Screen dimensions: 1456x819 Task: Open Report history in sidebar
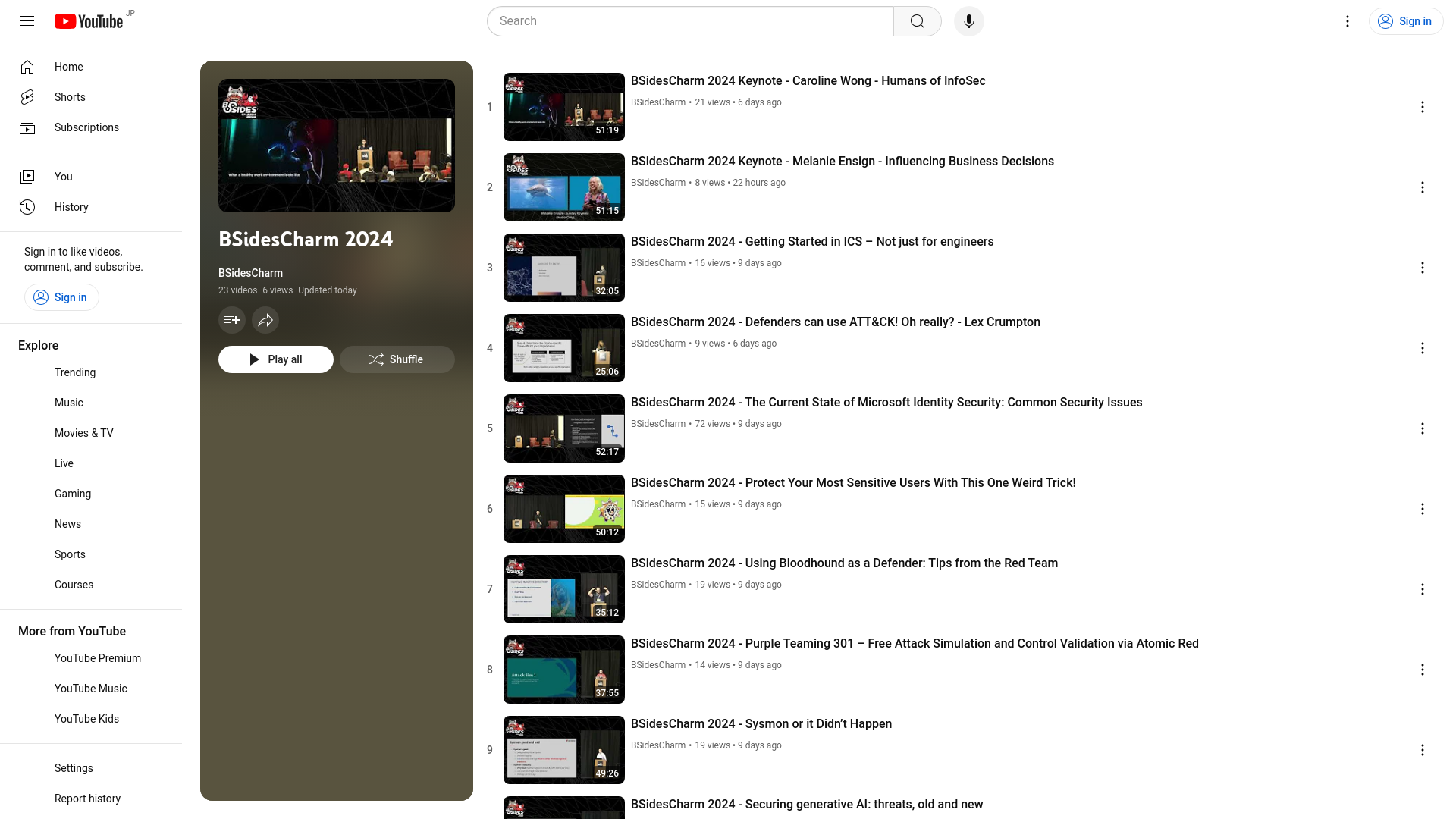coord(91,799)
